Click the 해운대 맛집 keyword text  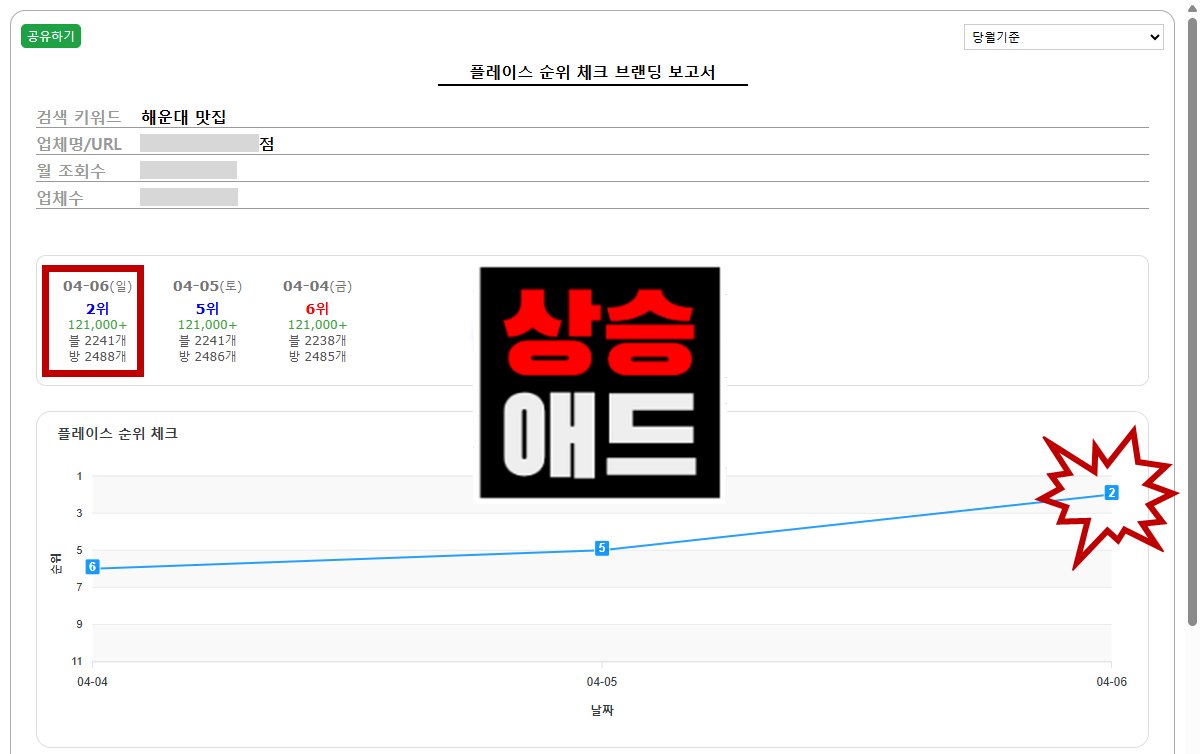183,117
